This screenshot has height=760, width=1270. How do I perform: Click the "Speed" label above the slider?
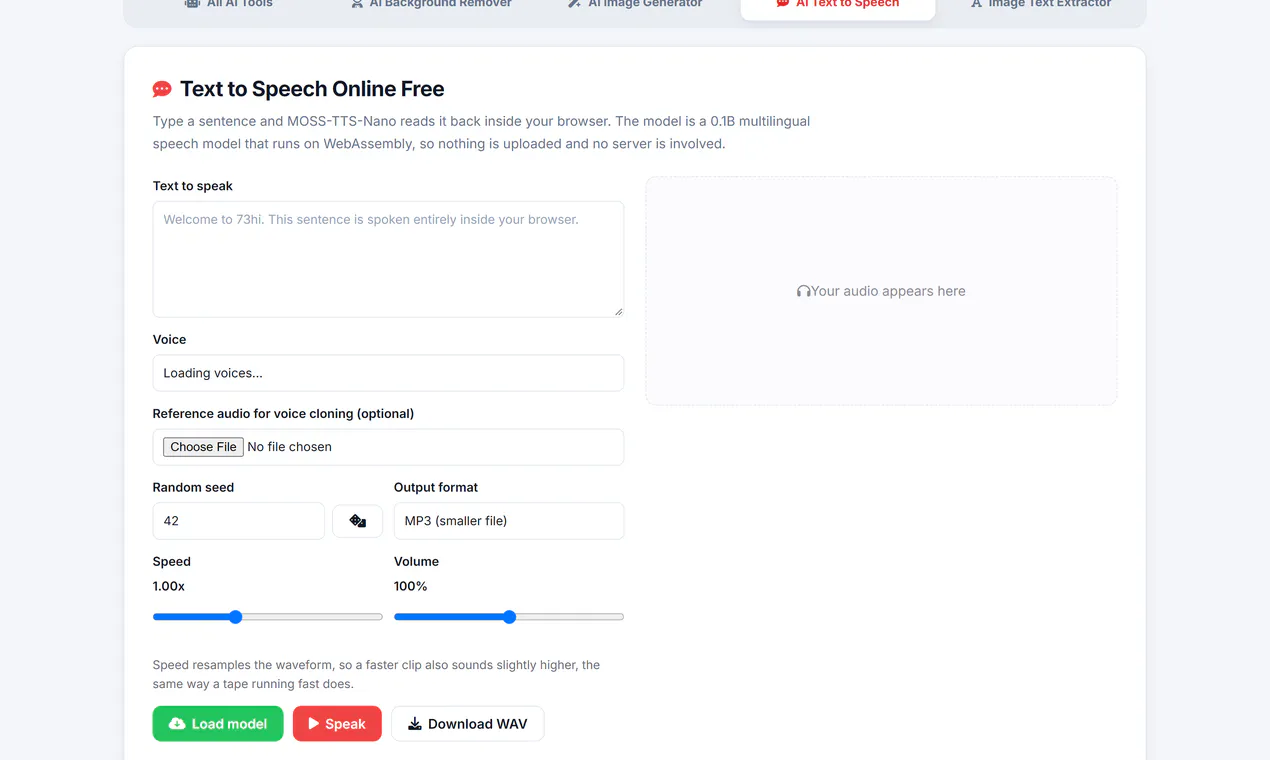(172, 562)
